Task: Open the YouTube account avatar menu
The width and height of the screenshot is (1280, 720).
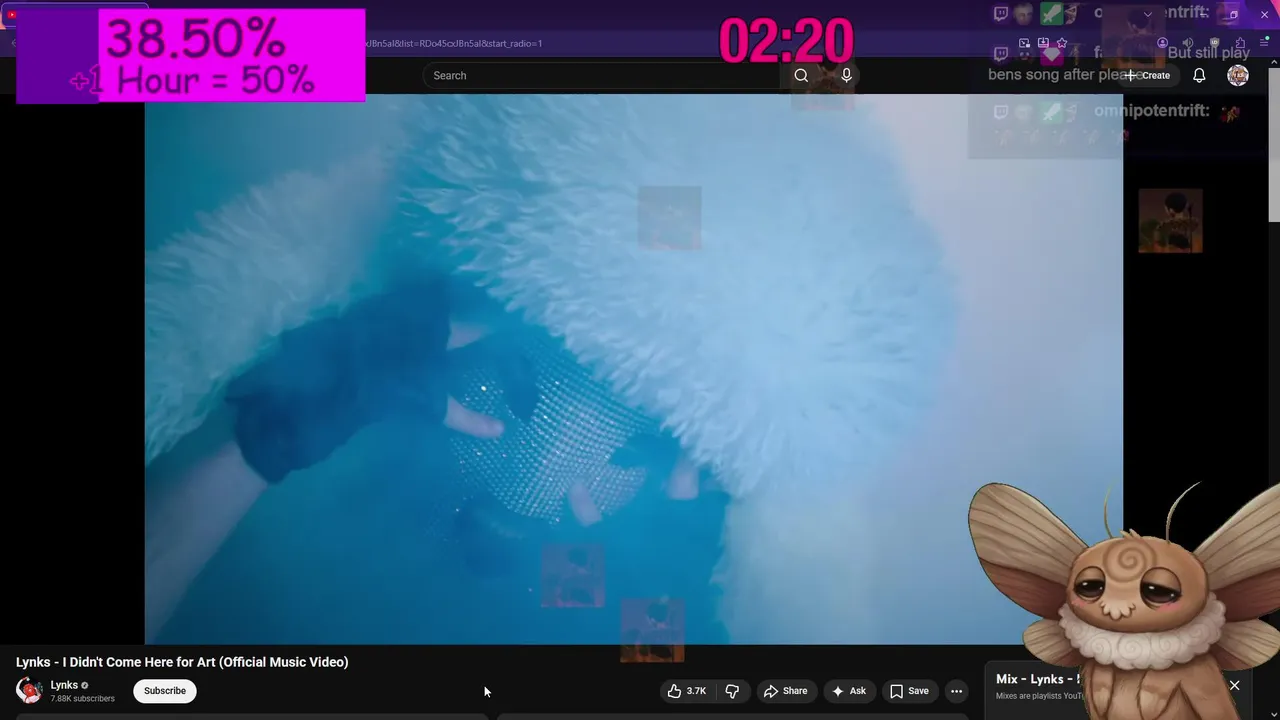Action: (1238, 75)
